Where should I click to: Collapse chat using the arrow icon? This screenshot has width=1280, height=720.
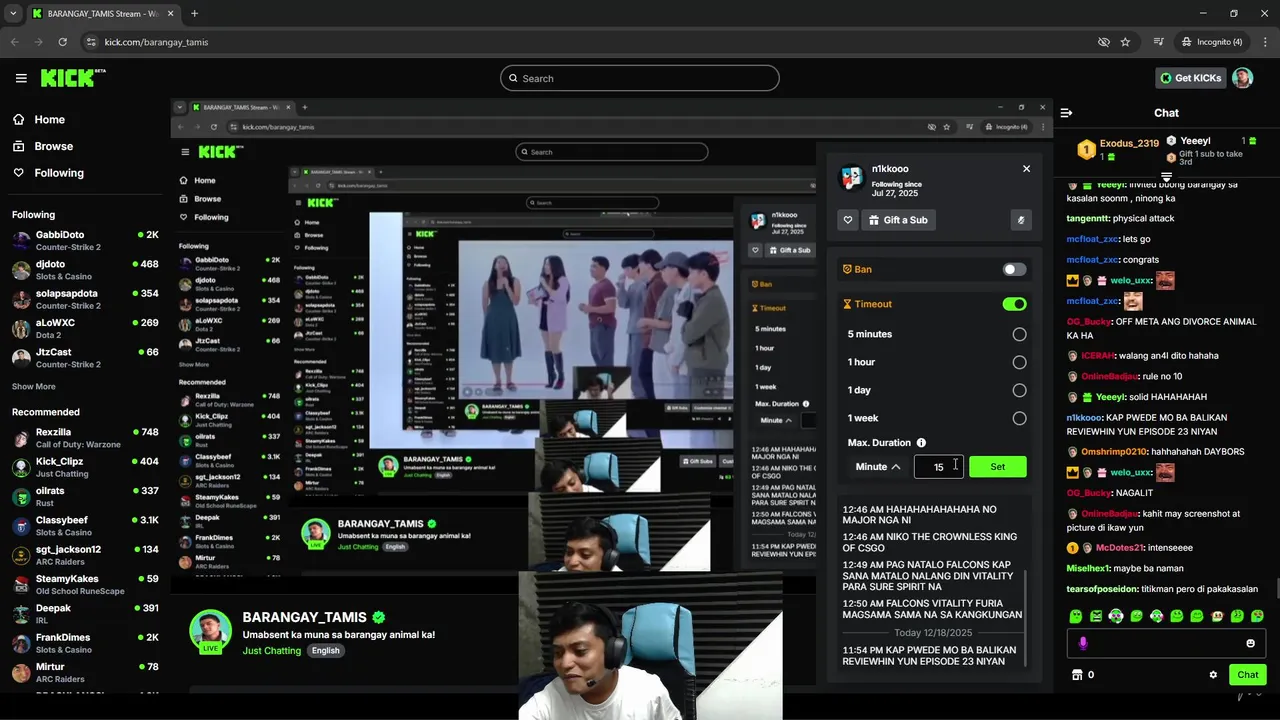coord(1066,113)
